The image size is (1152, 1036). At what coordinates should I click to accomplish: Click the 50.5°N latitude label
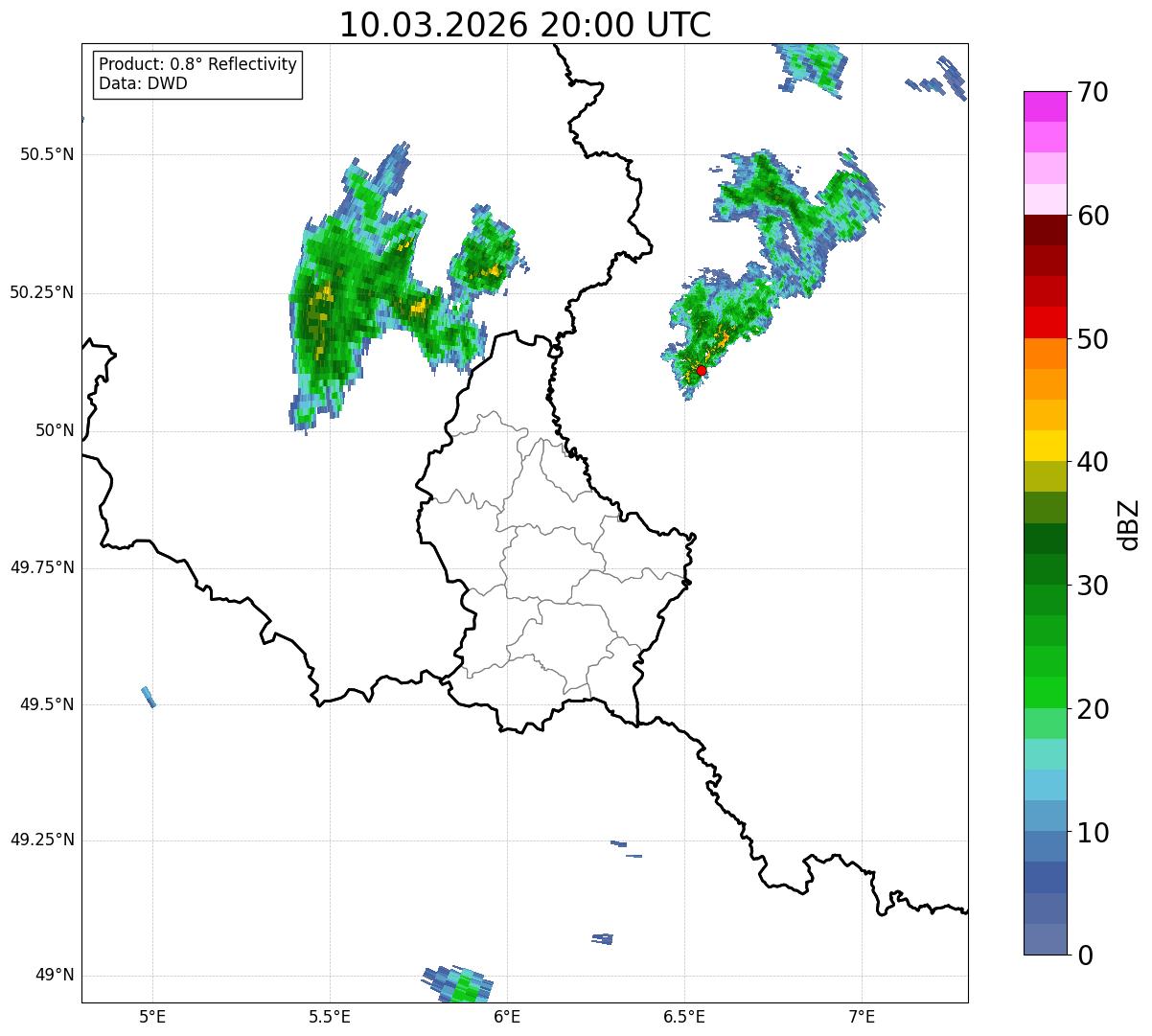(x=47, y=154)
